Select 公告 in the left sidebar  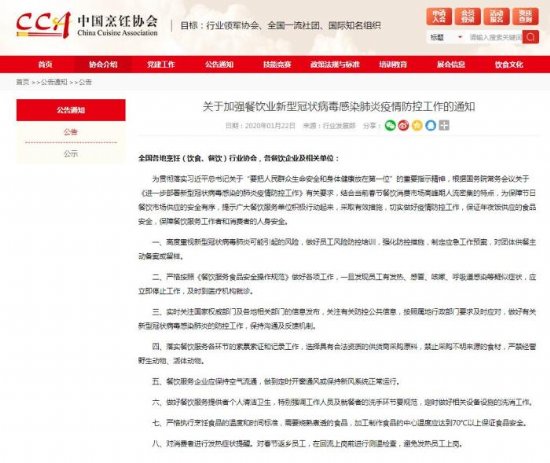pos(71,132)
